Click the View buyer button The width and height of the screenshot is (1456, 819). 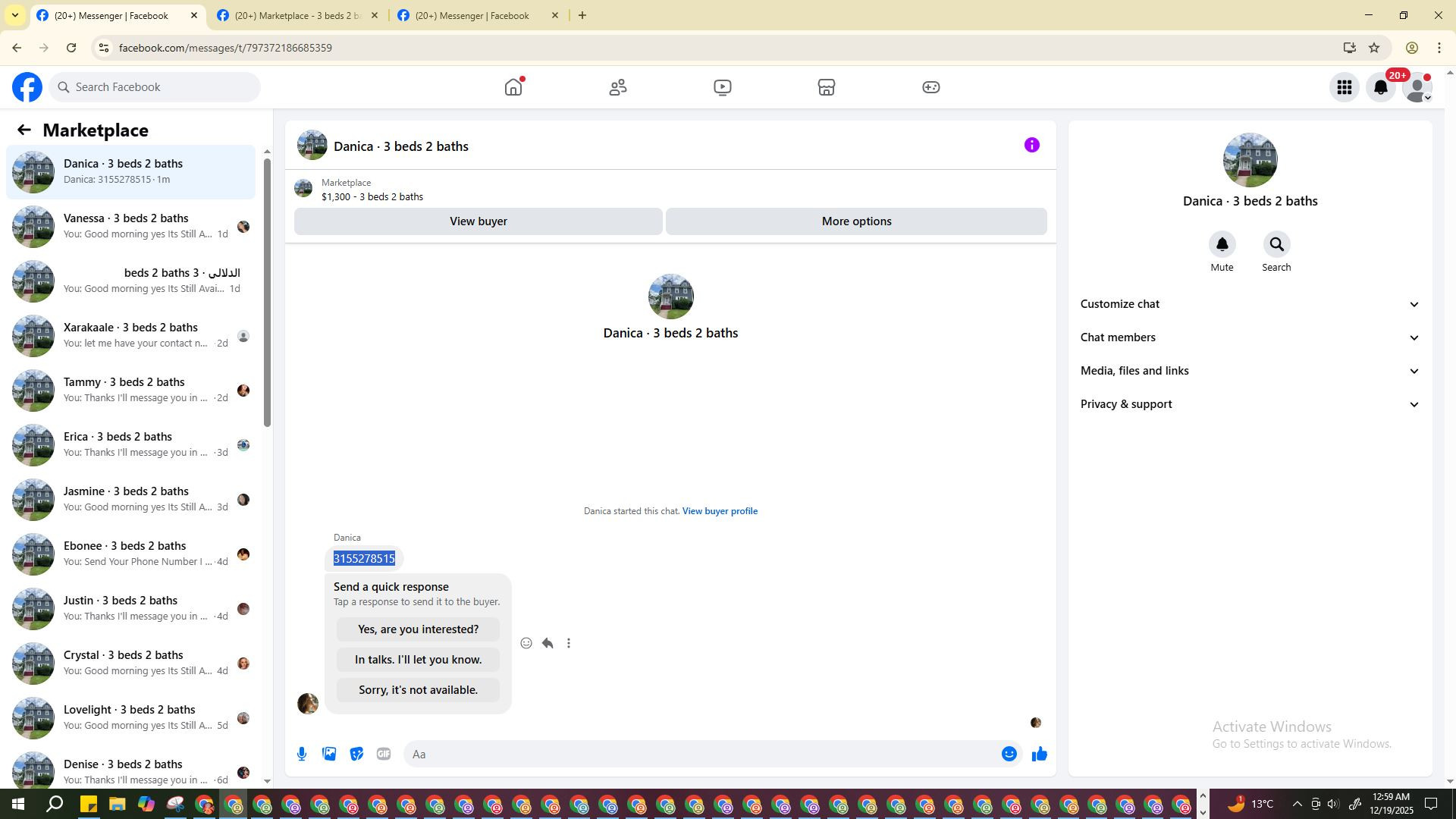[x=478, y=221]
